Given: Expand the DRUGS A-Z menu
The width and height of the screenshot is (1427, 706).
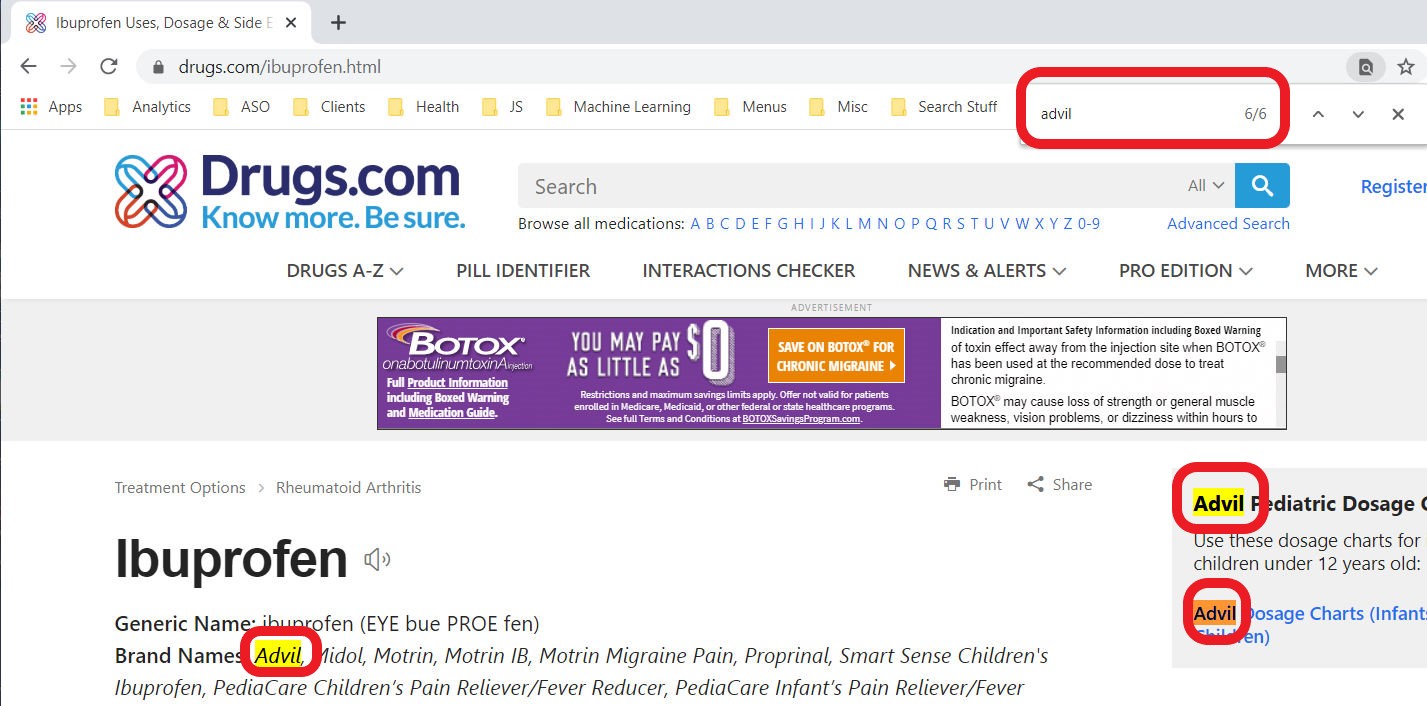Looking at the screenshot, I should [345, 270].
